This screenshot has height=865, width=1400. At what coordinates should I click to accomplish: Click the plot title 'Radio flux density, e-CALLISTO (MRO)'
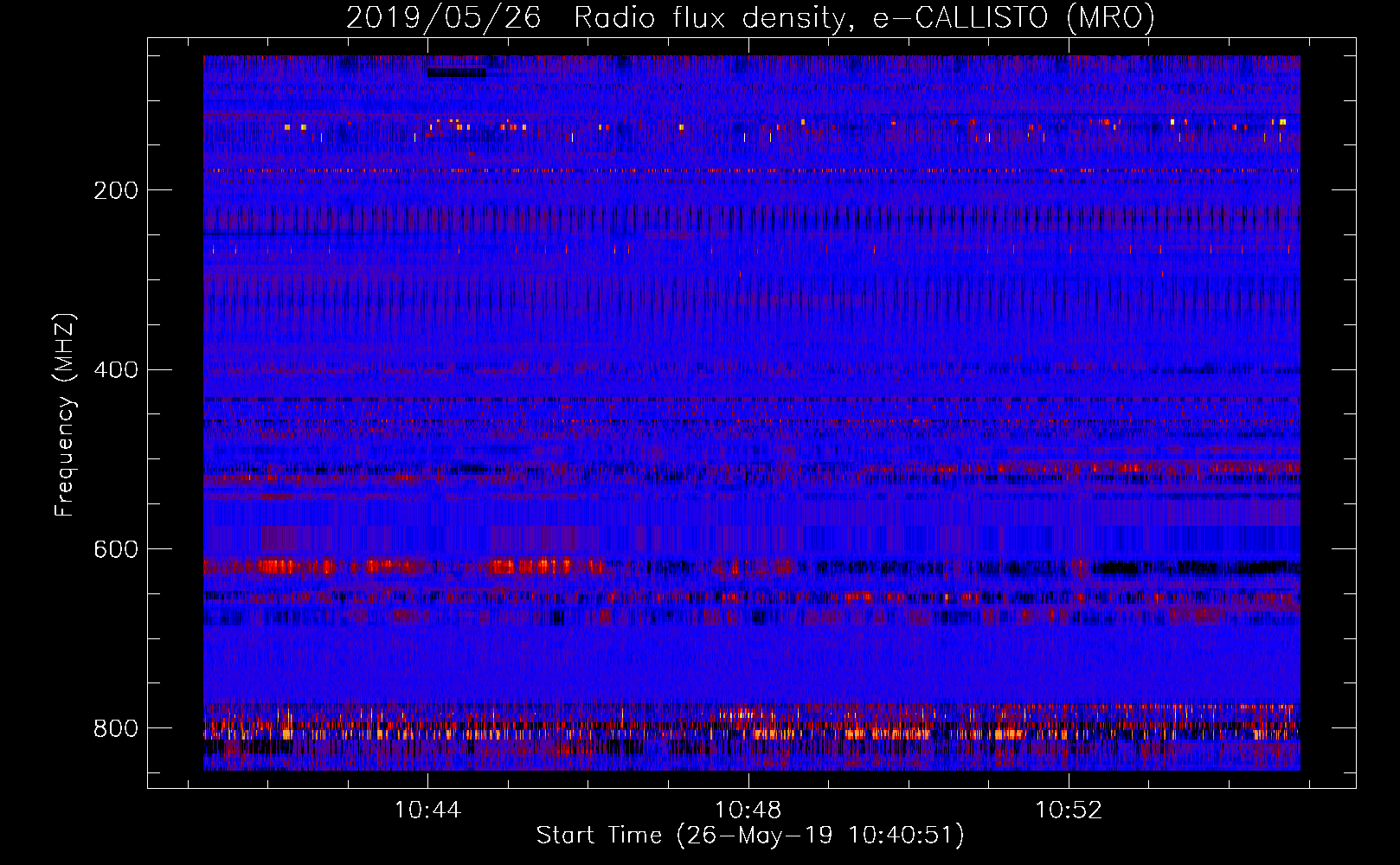click(x=864, y=18)
